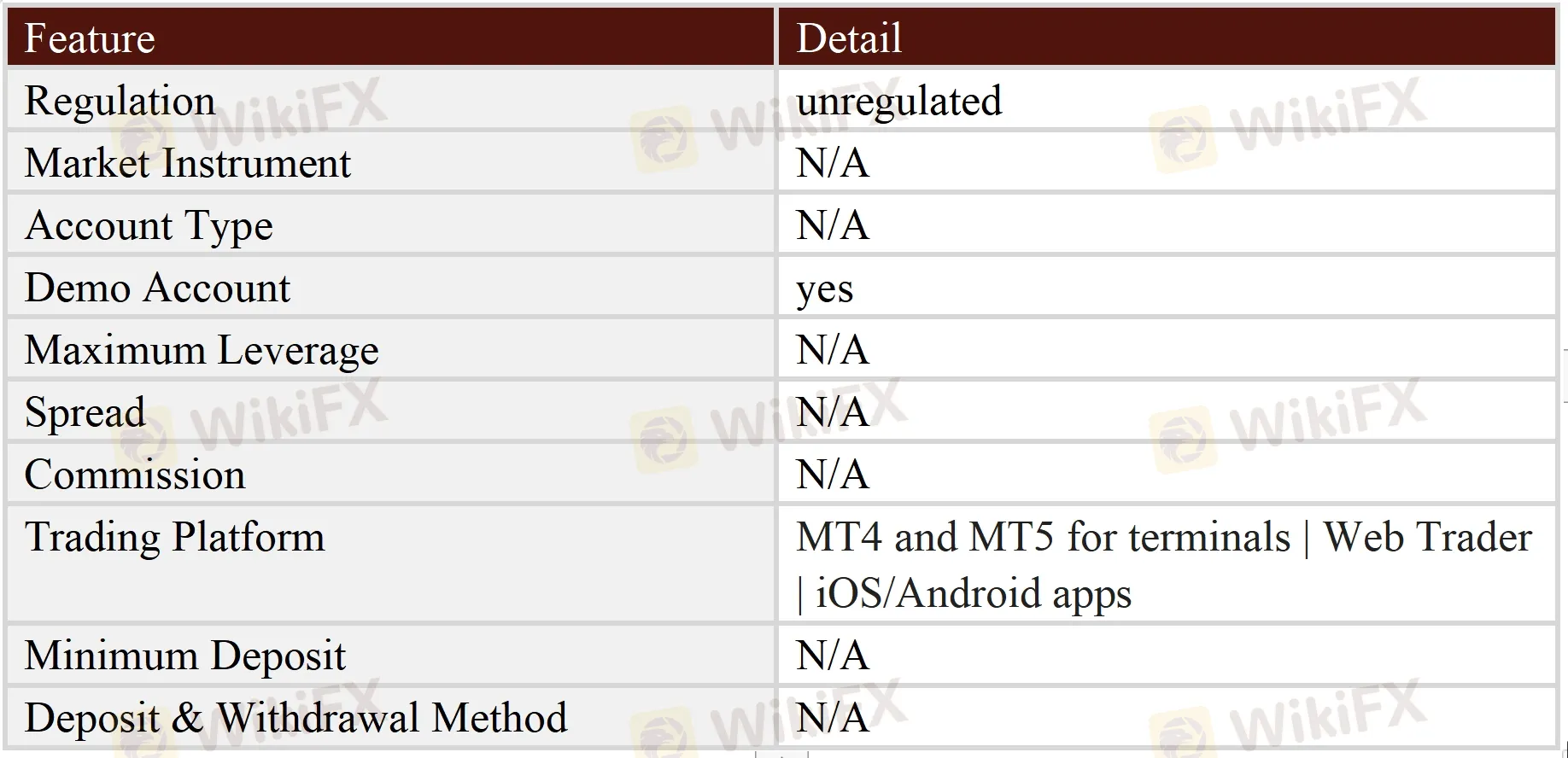Click the 'MT4 and MT5 for terminals' text
Image resolution: width=1568 pixels, height=758 pixels.
[1043, 537]
